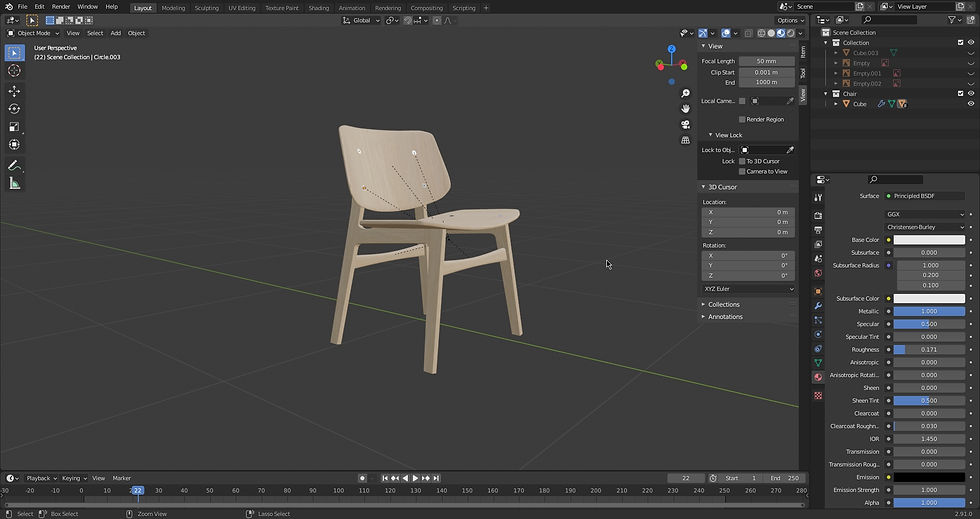Open the Add menu in viewport header
This screenshot has width=980, height=519.
pos(116,33)
